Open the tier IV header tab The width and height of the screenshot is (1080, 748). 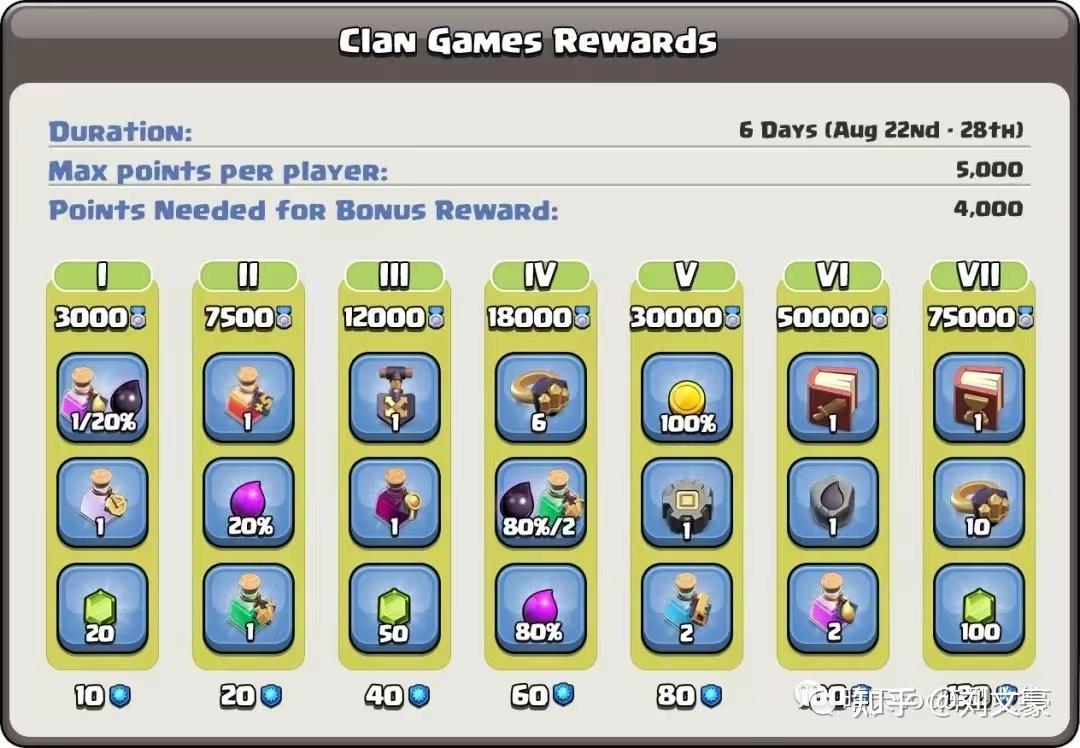[x=540, y=276]
